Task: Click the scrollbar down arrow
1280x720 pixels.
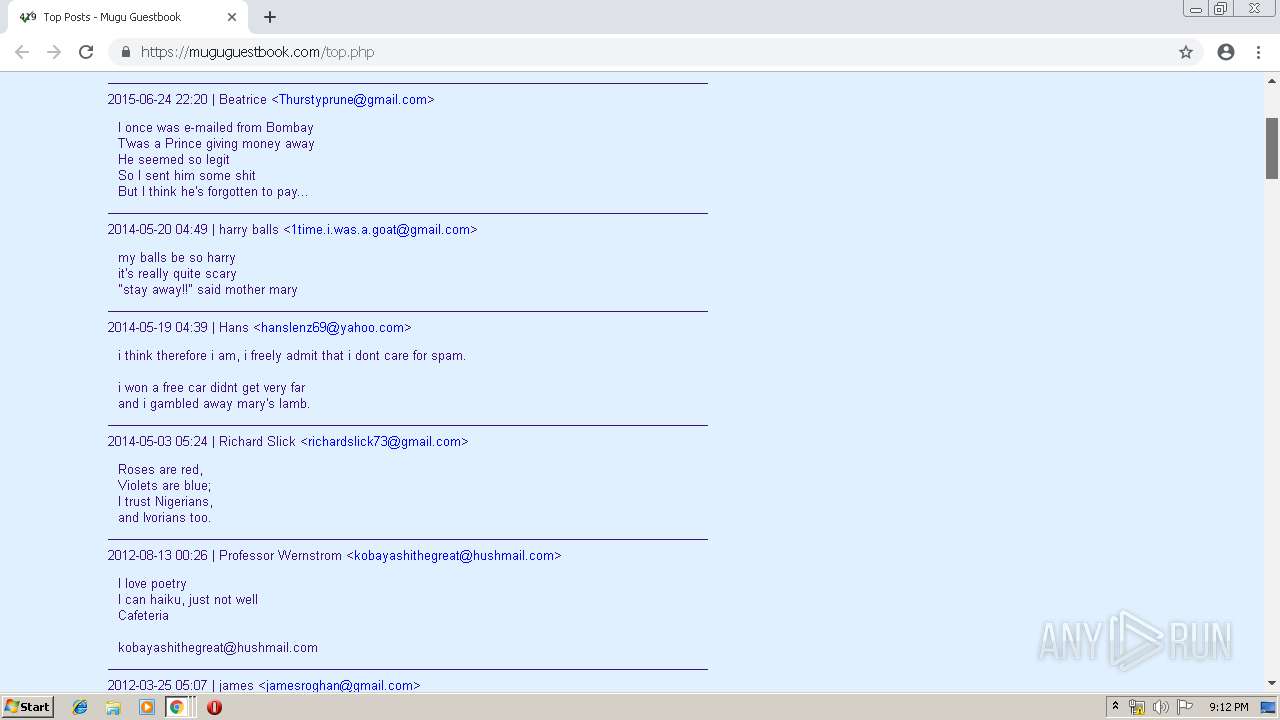Action: tap(1272, 684)
